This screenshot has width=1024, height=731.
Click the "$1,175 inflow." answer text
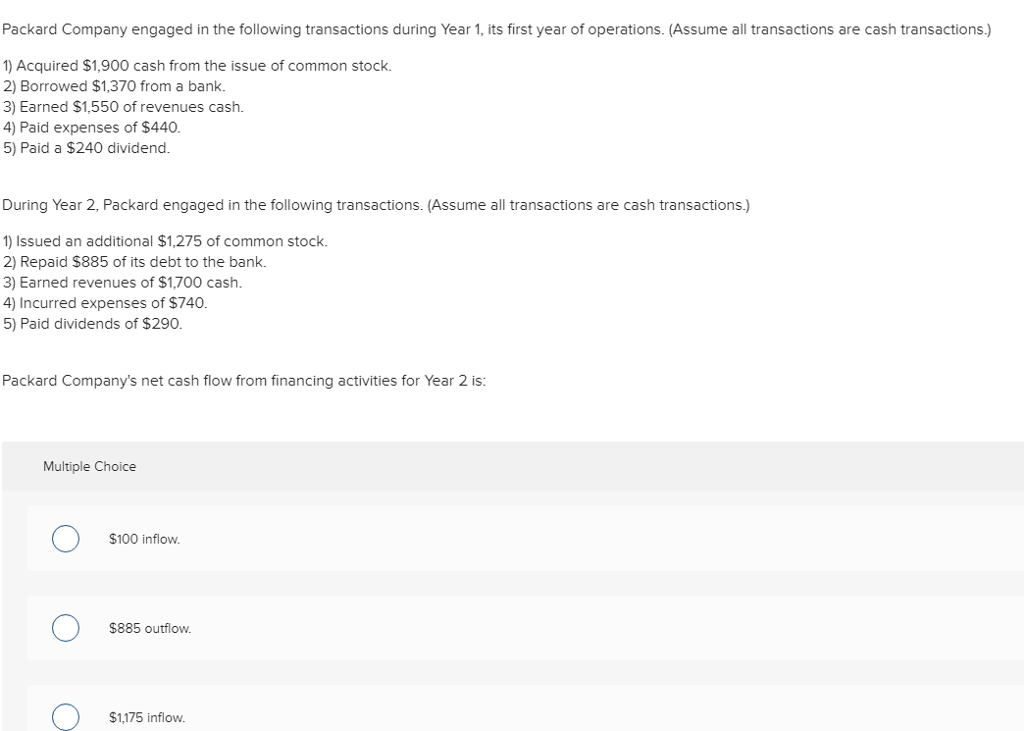tap(147, 718)
